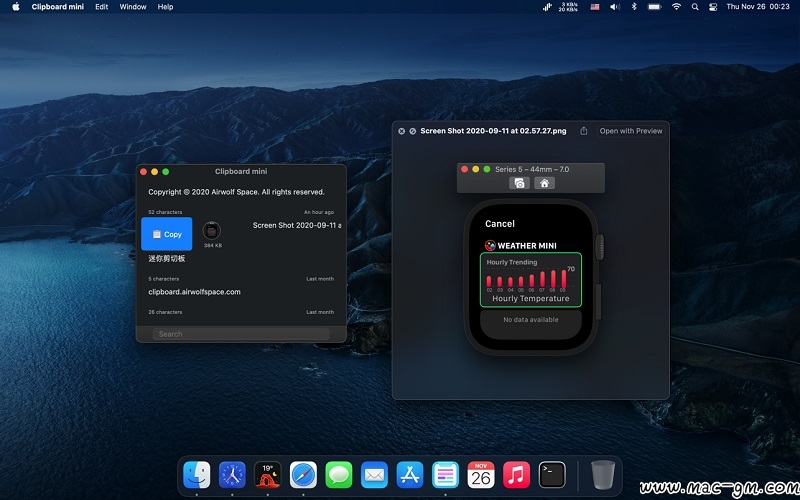Open the Apple menu
The image size is (800, 500).
[x=16, y=7]
